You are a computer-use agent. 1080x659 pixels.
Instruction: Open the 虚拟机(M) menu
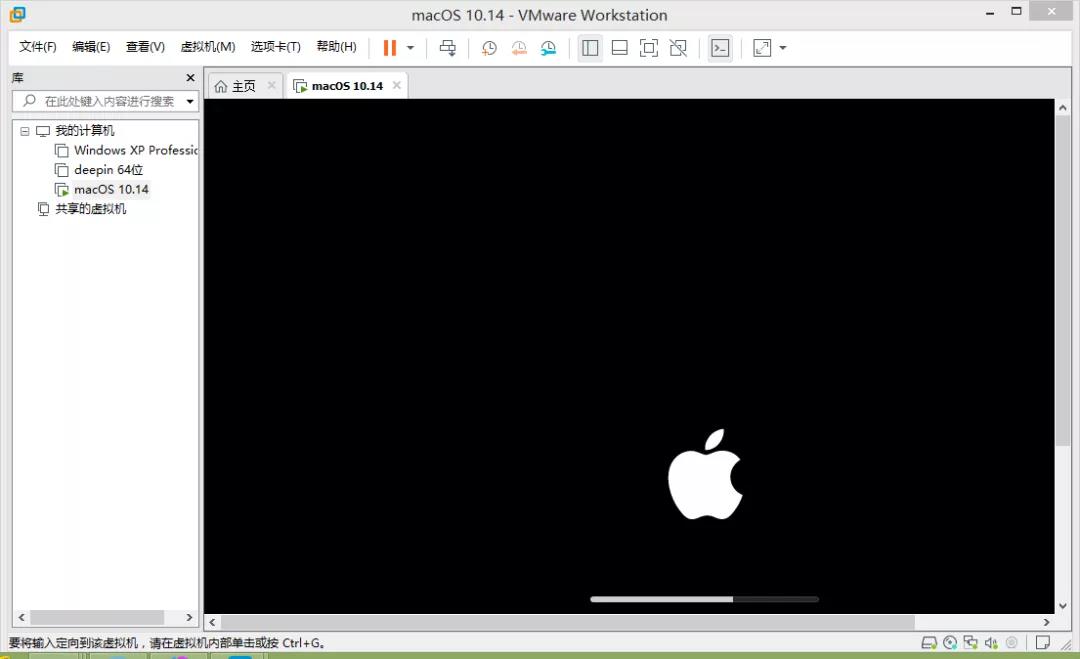208,47
